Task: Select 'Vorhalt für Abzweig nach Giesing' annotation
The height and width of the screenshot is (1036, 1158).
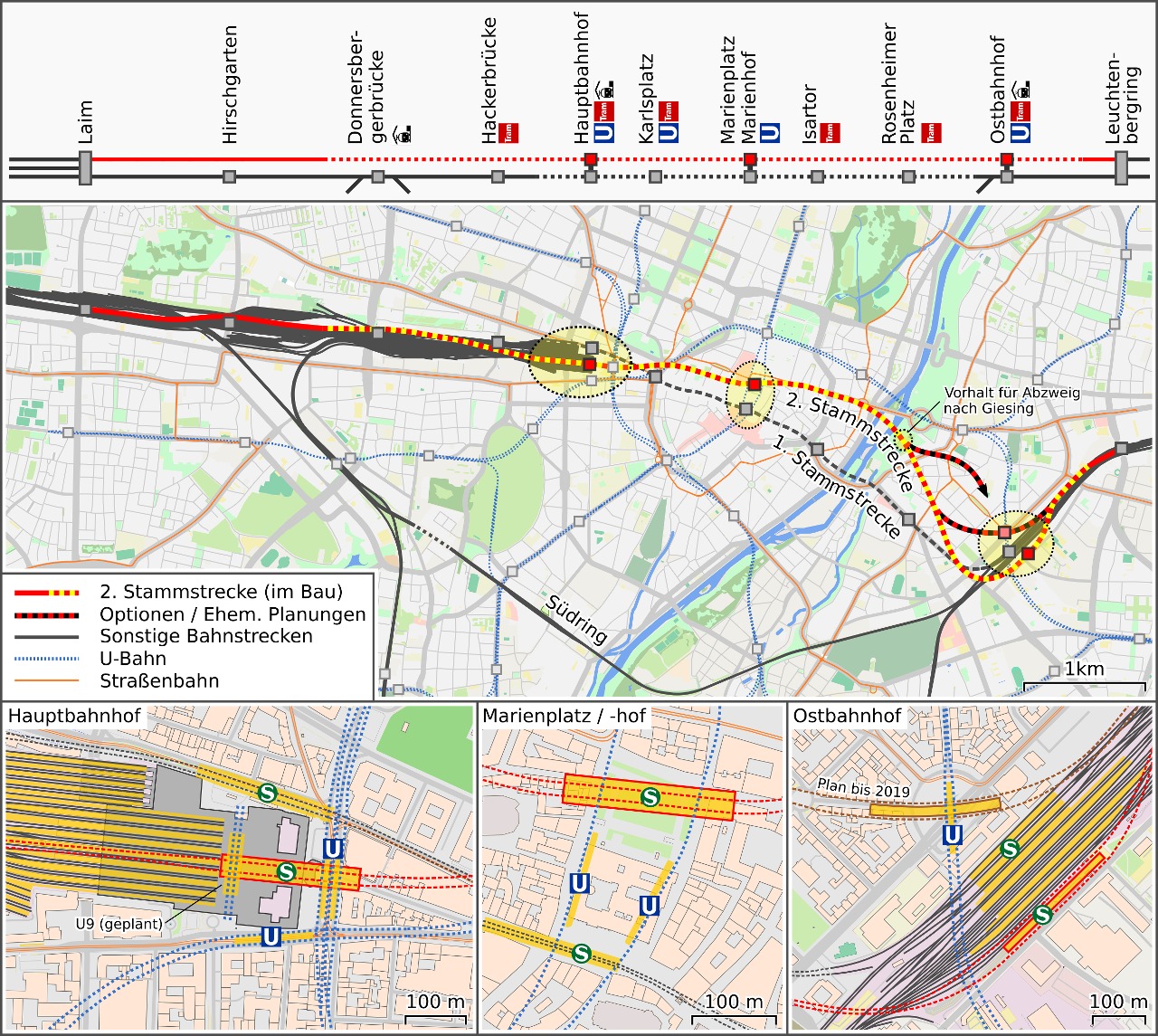Action: [x=1012, y=400]
